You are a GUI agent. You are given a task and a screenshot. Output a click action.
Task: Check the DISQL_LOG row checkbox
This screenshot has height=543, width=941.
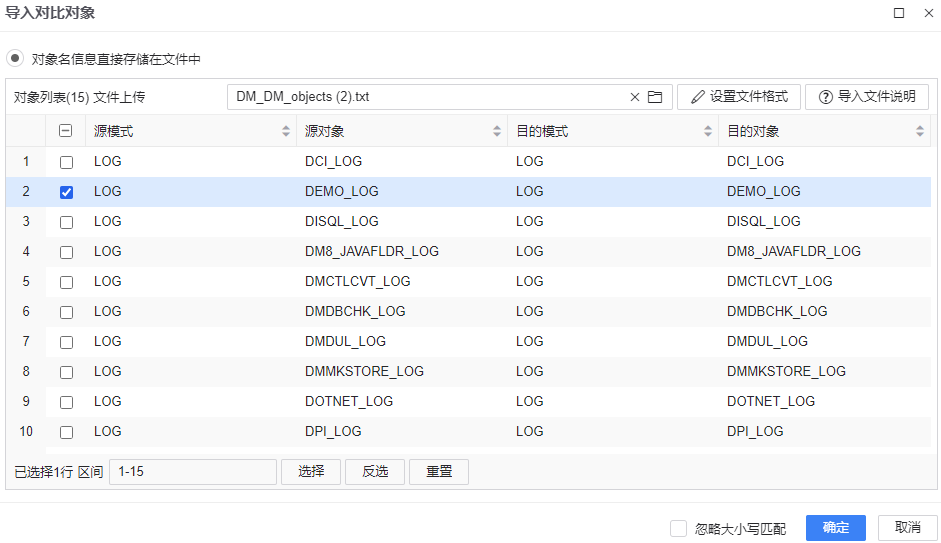pyautogui.click(x=67, y=223)
